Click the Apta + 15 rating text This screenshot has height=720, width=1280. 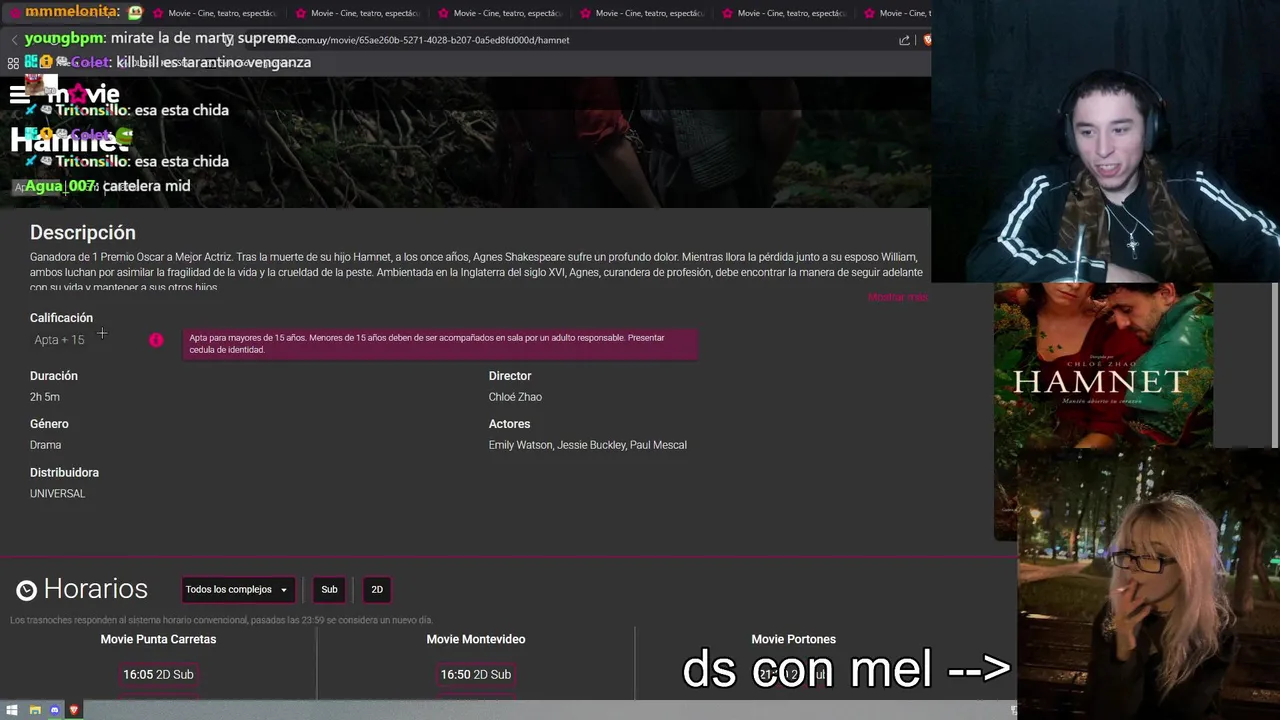pyautogui.click(x=59, y=340)
